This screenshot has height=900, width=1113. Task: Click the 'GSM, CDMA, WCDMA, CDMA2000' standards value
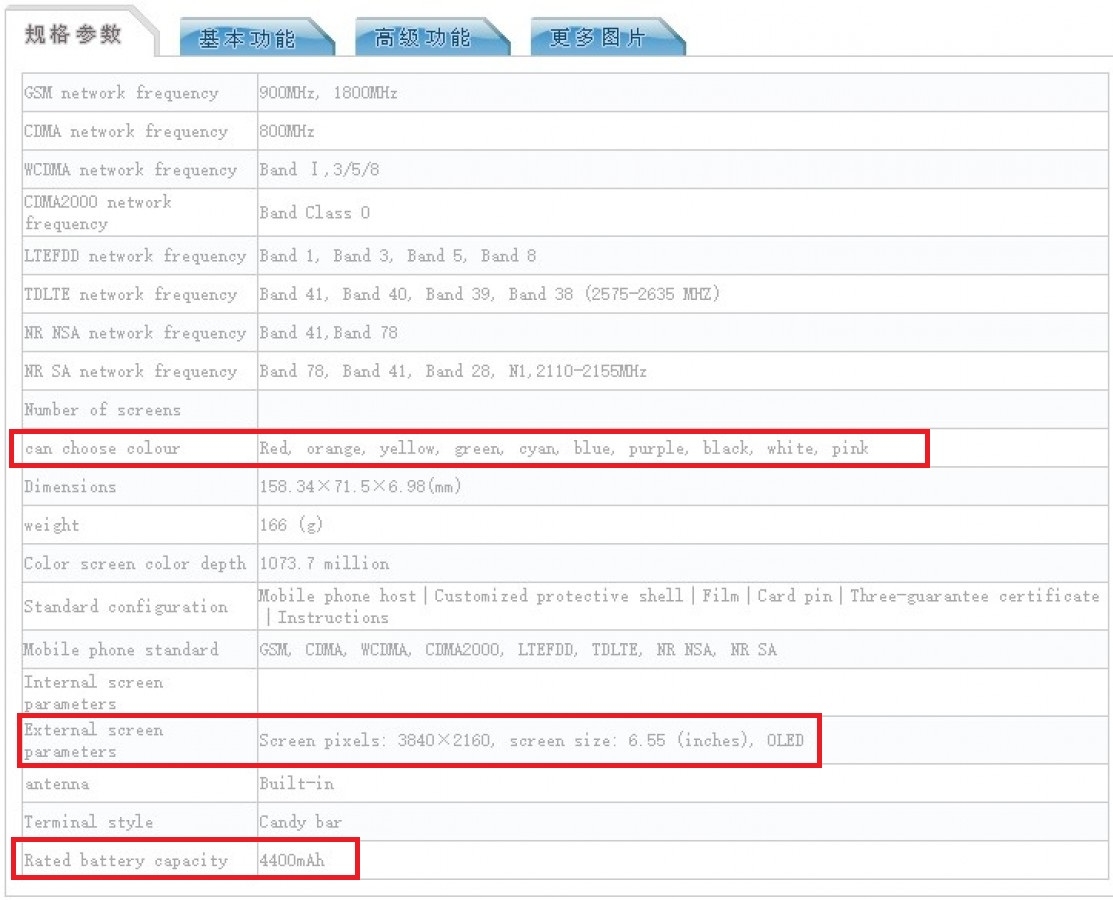click(x=518, y=649)
